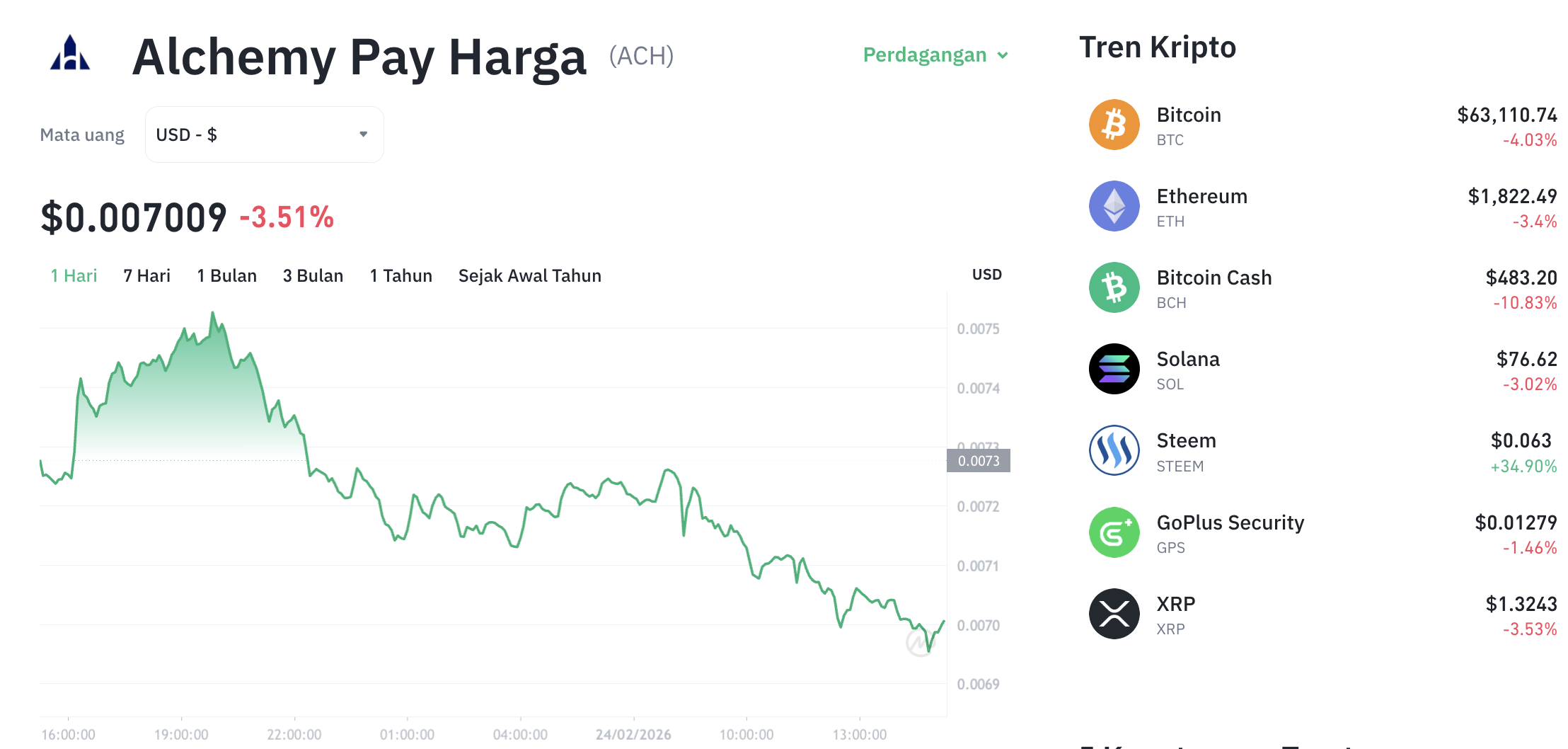Select the 1 Bulan chart range

(x=226, y=276)
